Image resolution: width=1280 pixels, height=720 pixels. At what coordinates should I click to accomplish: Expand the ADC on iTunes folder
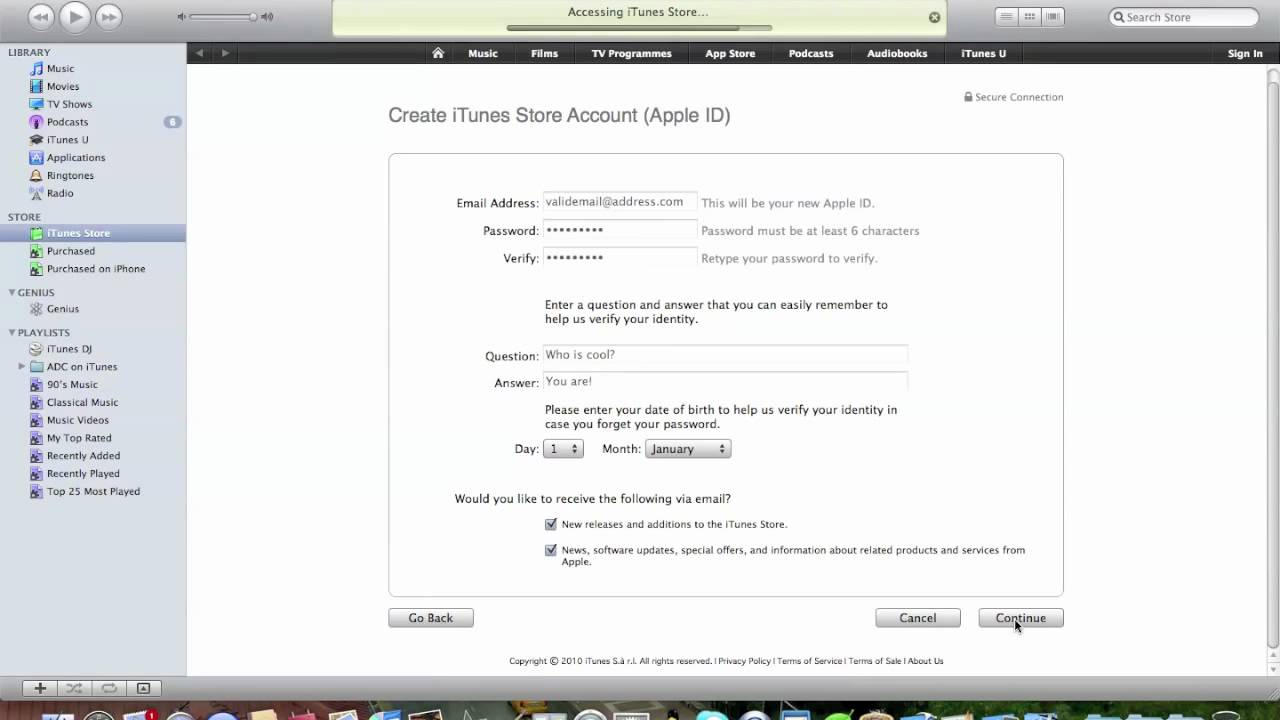pos(22,366)
